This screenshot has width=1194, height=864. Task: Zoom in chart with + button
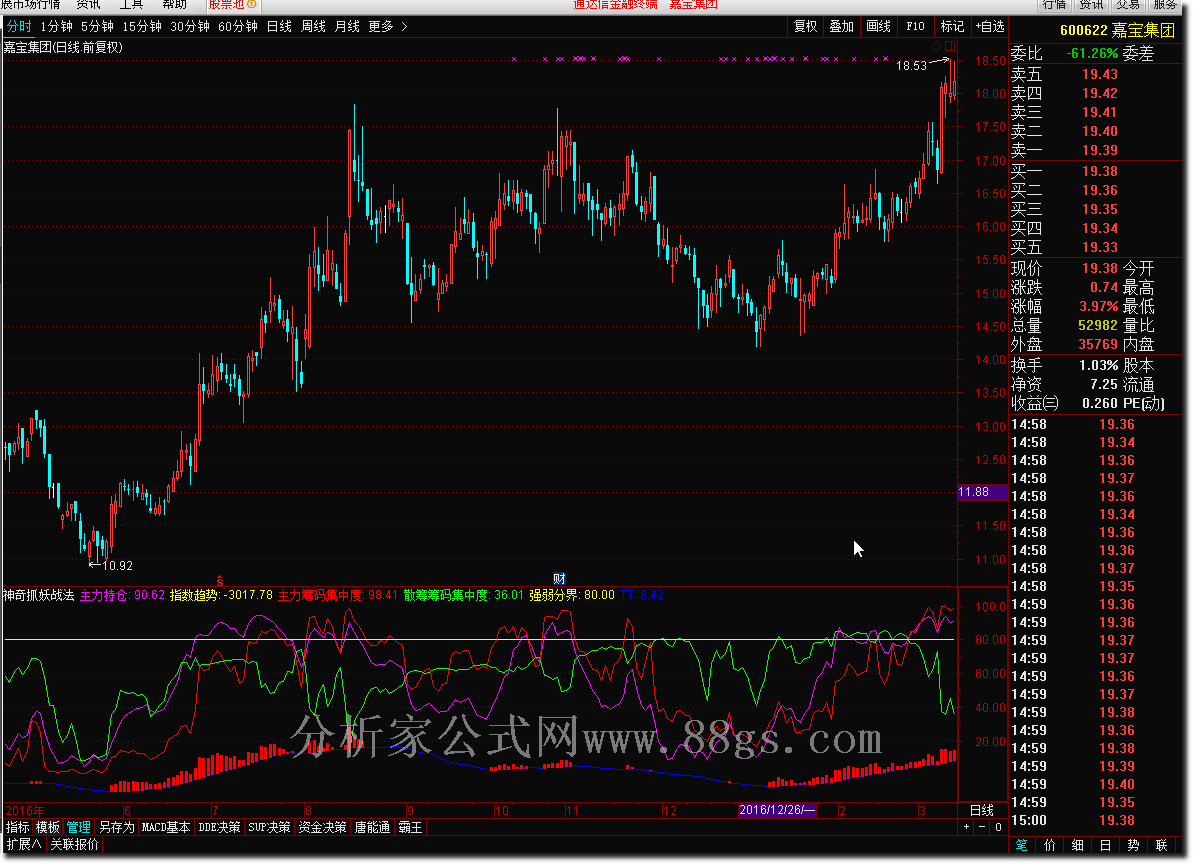(966, 827)
